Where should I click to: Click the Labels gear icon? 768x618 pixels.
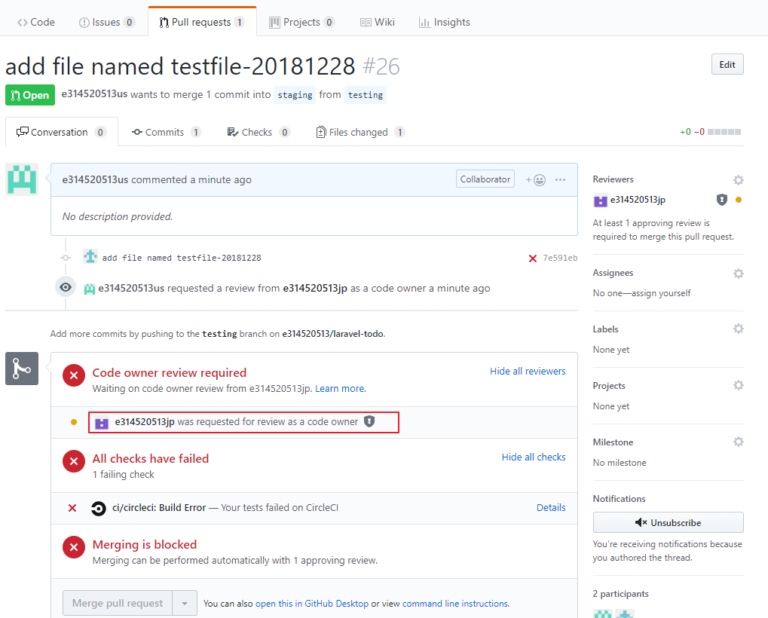click(x=738, y=329)
